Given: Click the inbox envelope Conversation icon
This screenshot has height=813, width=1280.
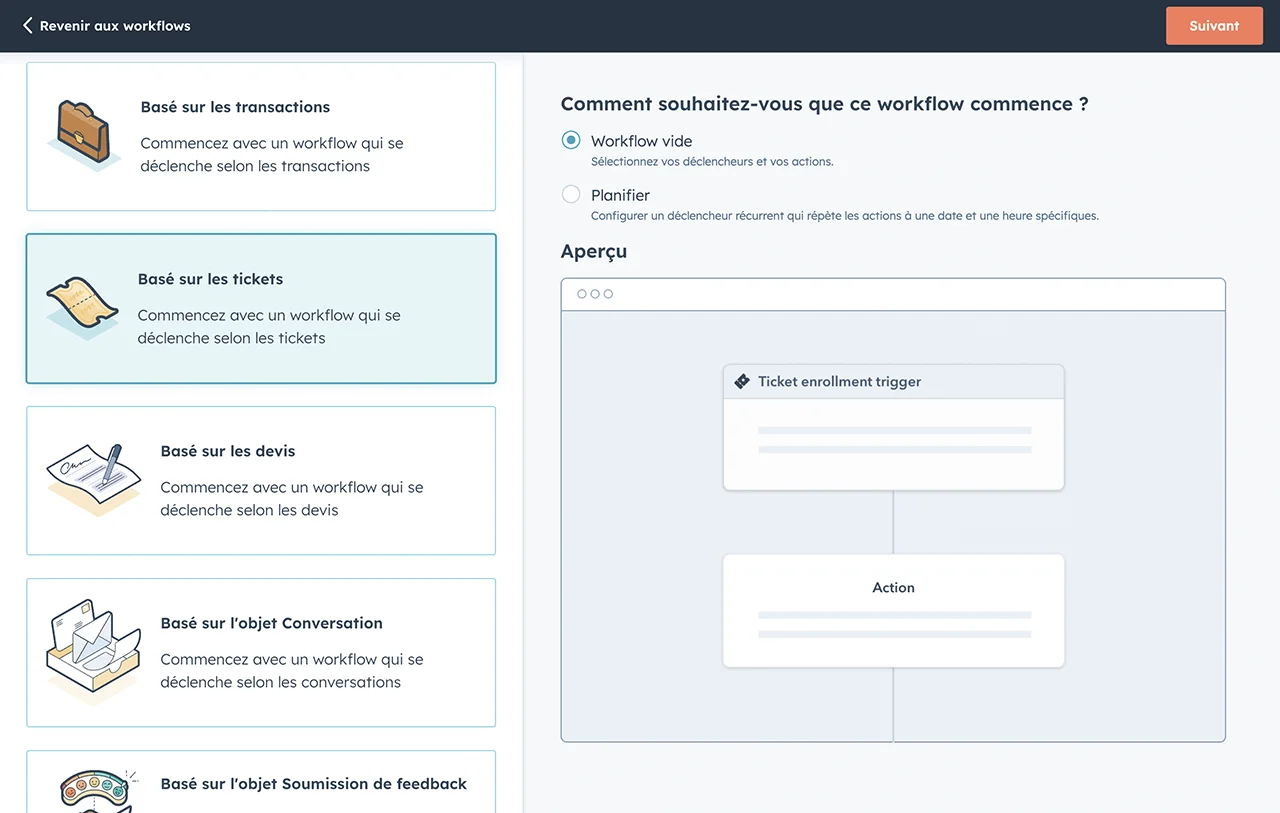Looking at the screenshot, I should (93, 651).
